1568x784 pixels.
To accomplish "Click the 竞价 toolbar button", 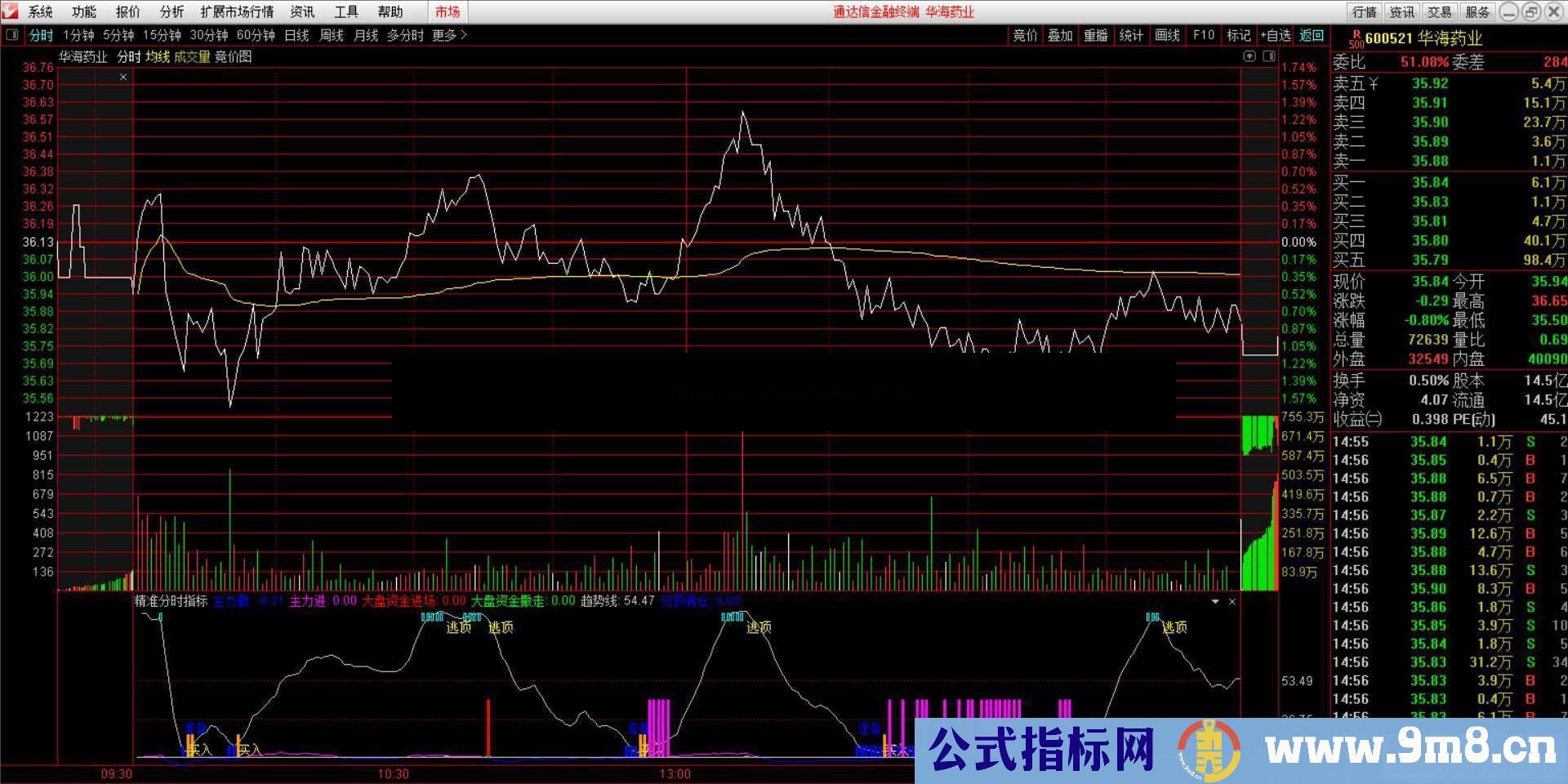I will 1025,35.
